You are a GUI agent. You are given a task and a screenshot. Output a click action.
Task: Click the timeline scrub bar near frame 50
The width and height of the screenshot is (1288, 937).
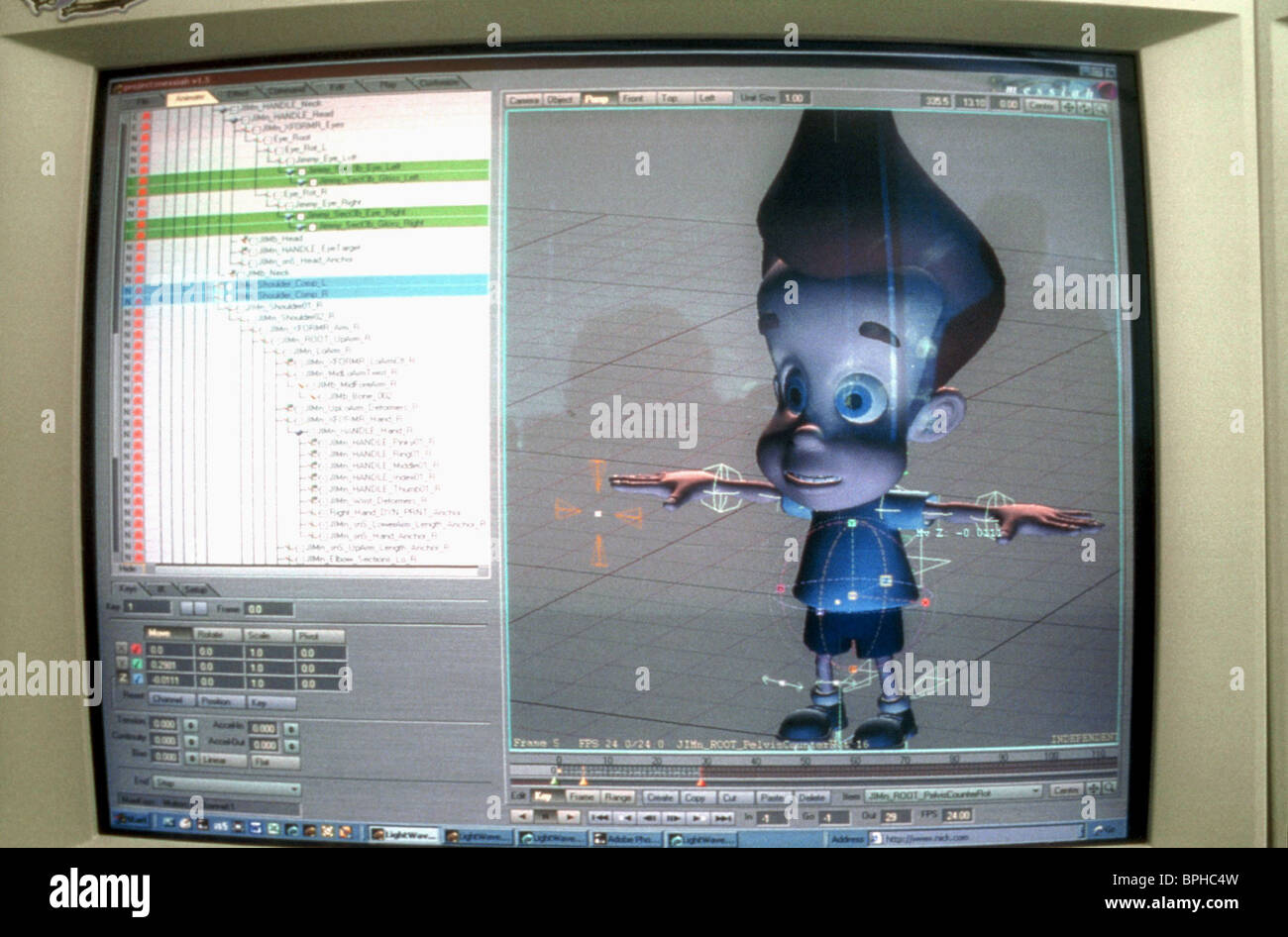pyautogui.click(x=805, y=771)
